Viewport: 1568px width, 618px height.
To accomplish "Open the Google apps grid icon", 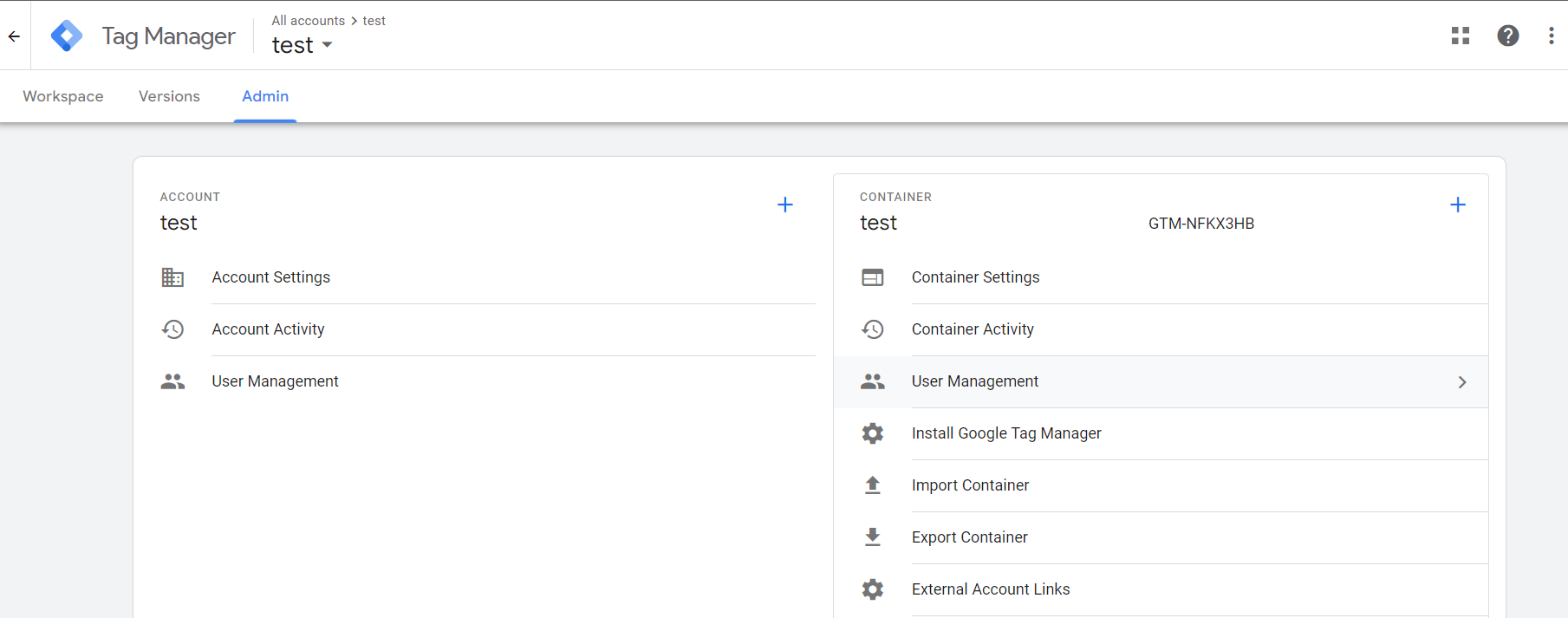I will (x=1461, y=36).
